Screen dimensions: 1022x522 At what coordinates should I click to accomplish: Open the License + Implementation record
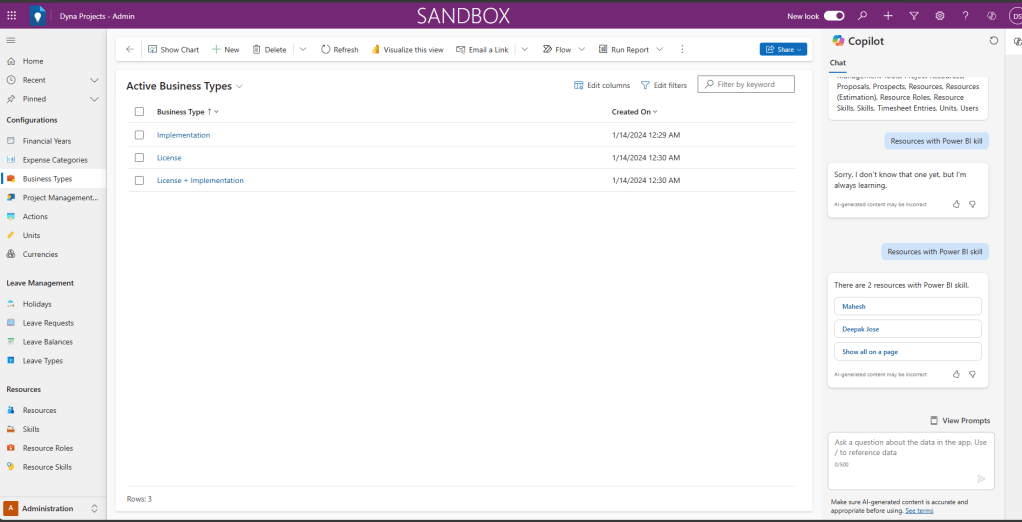pyautogui.click(x=200, y=181)
